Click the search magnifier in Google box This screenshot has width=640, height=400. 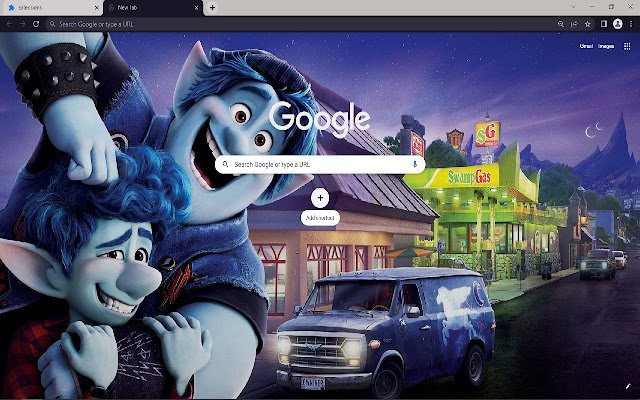(x=225, y=164)
